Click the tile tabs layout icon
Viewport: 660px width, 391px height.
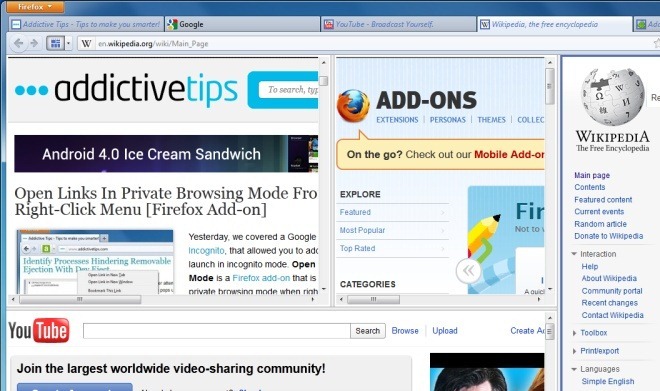(55, 43)
